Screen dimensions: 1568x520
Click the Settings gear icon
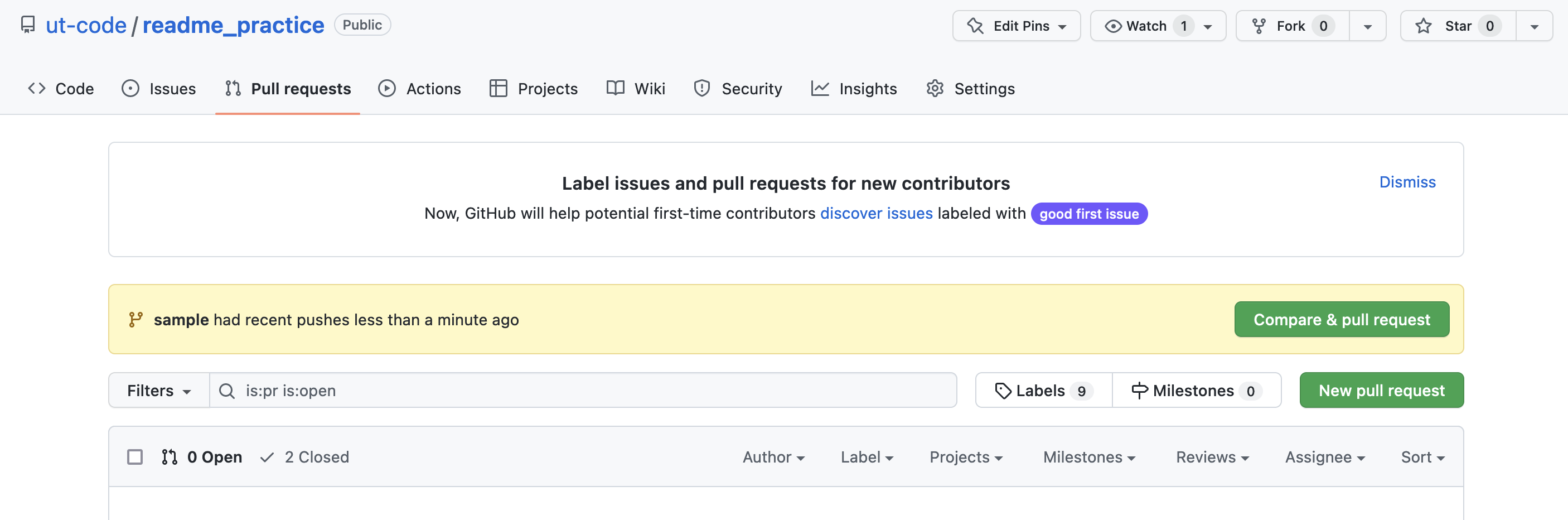coord(935,88)
